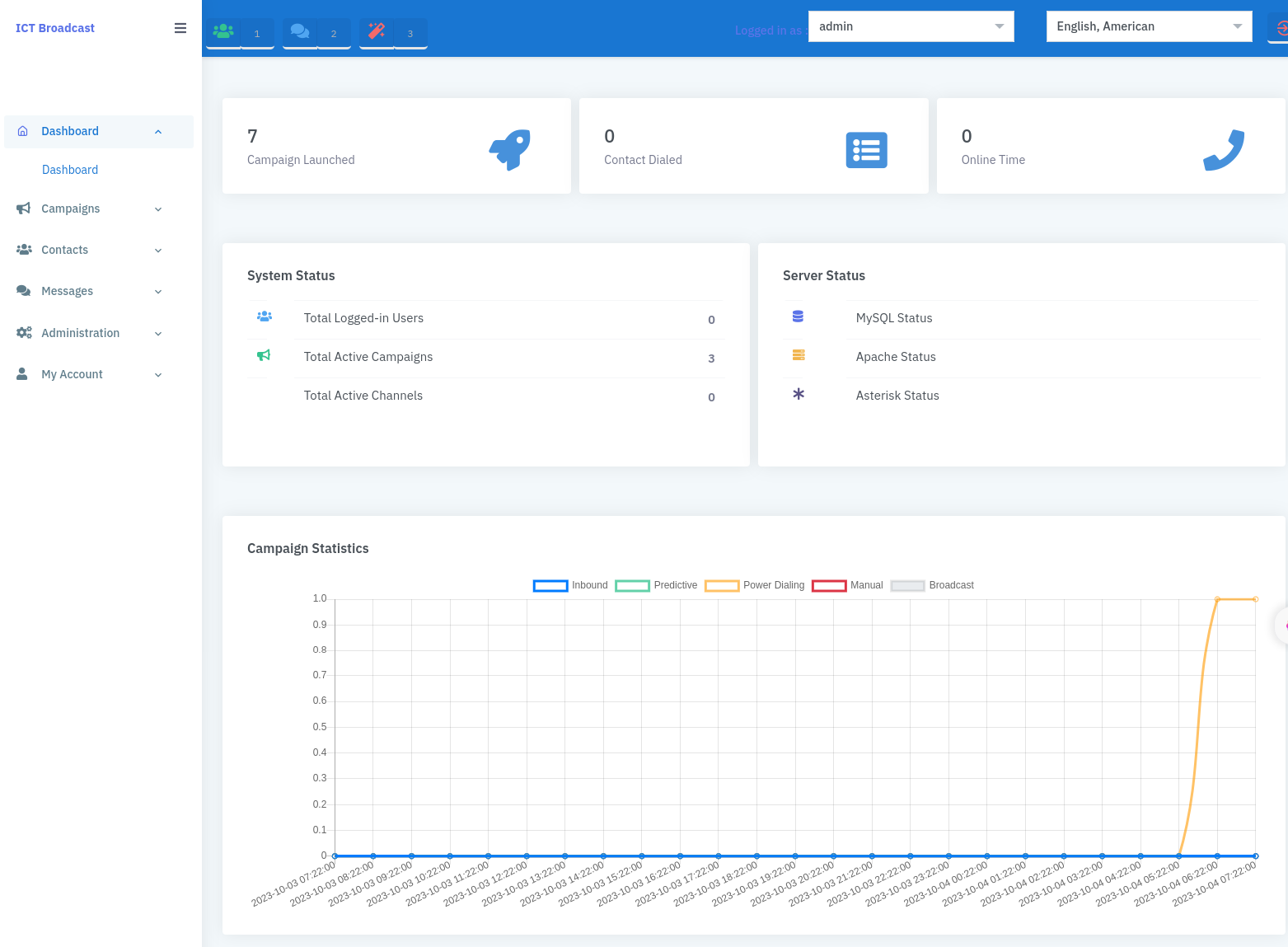Click the Apache Status text
The height and width of the screenshot is (947, 1288).
tap(896, 357)
